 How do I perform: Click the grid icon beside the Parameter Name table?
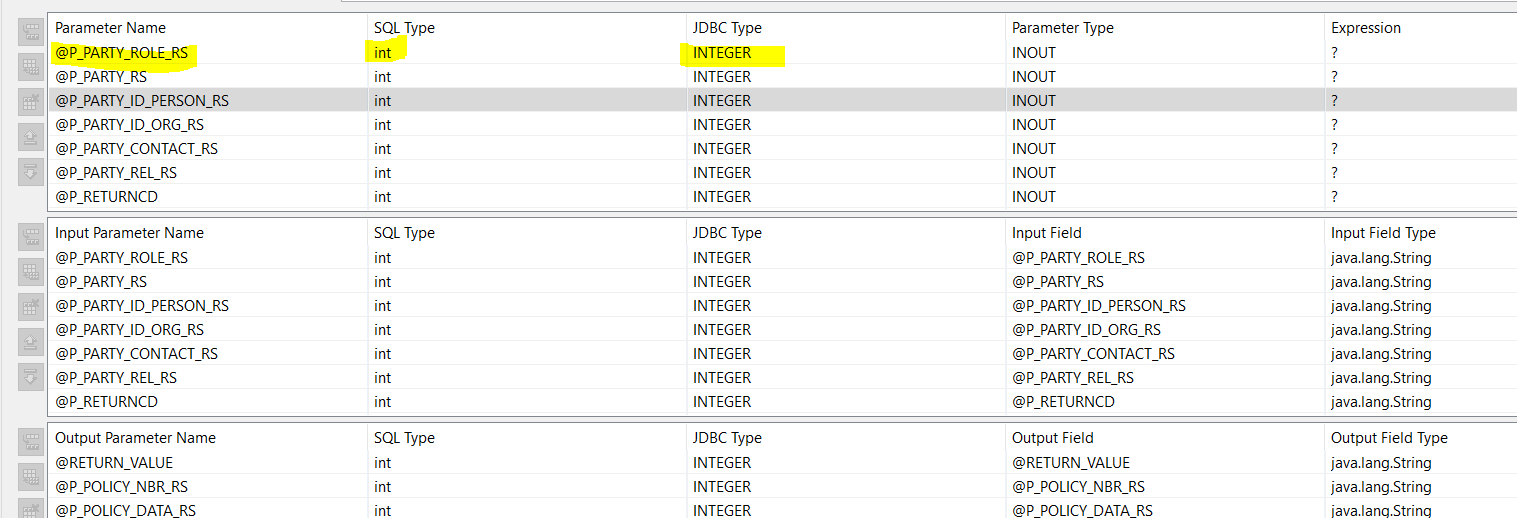click(x=30, y=67)
